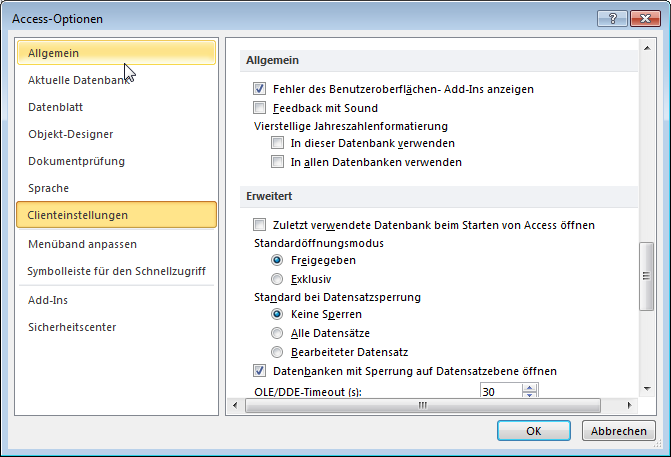Choose Bearbeiteter Datensatz radio option
The height and width of the screenshot is (457, 671).
pyautogui.click(x=278, y=352)
